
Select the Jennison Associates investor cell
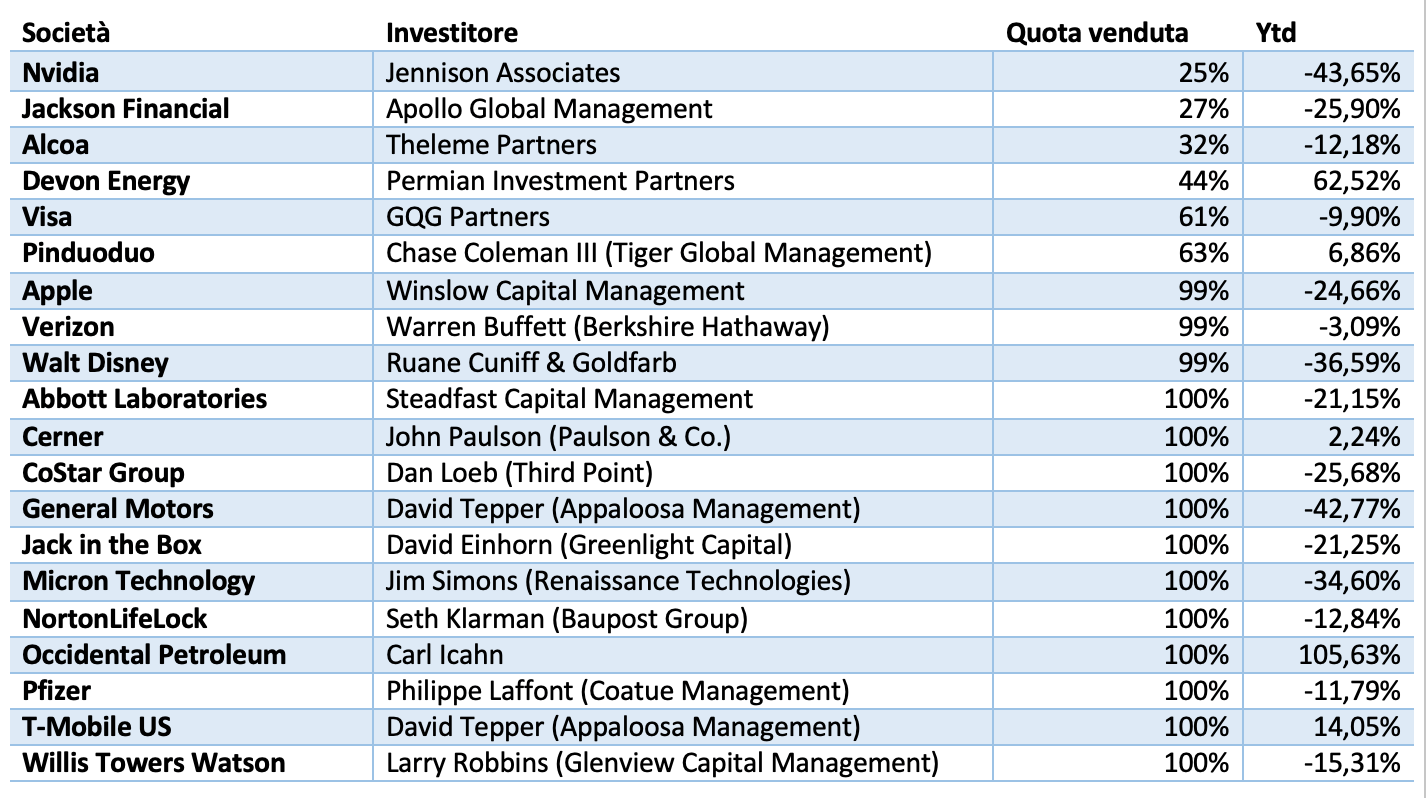point(503,73)
